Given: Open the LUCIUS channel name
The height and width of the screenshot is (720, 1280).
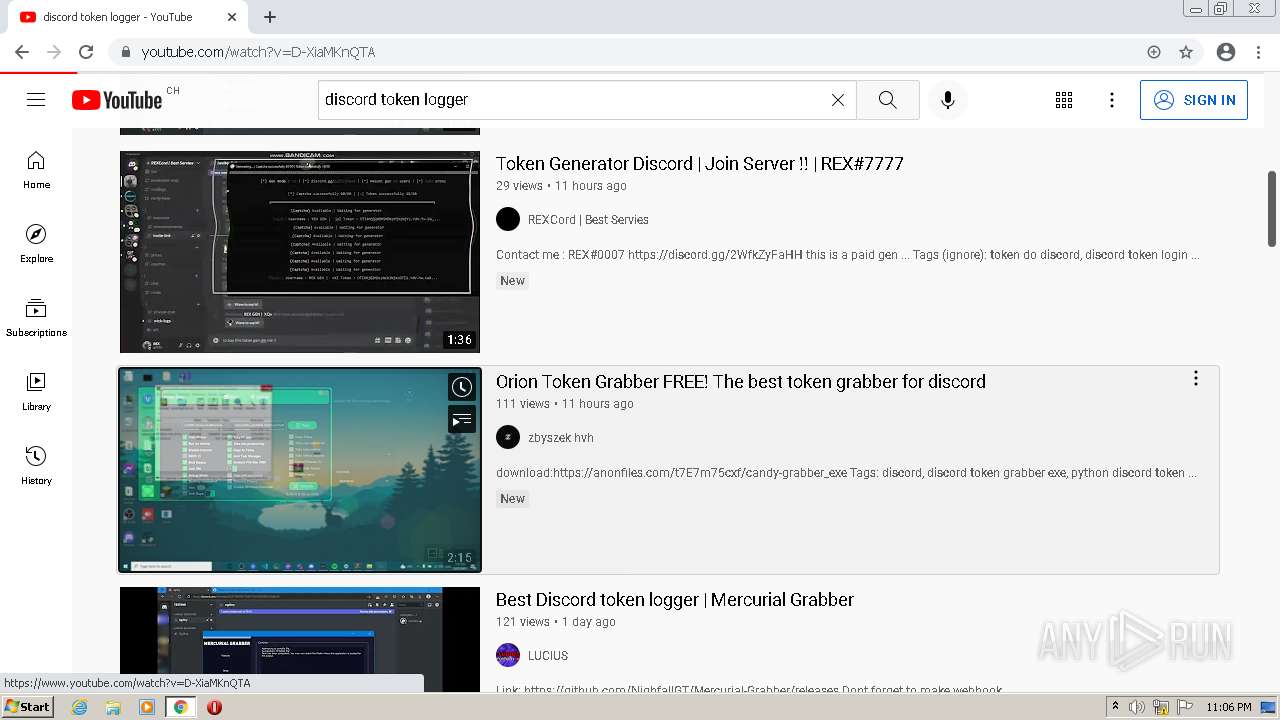Looking at the screenshot, I should coord(548,656).
